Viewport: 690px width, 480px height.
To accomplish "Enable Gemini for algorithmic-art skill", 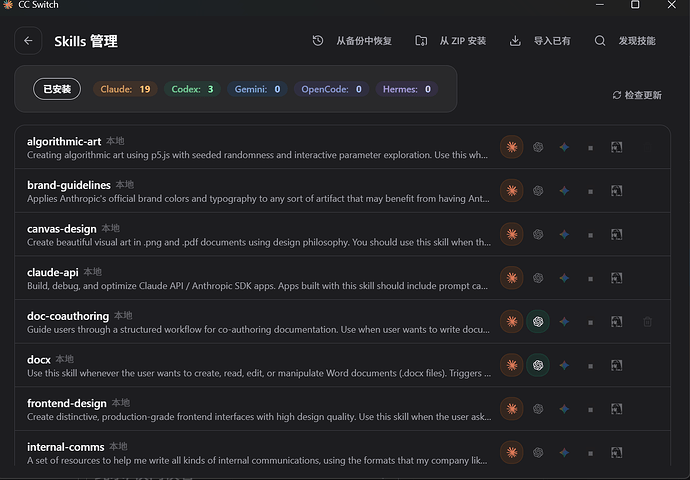I will pos(564,147).
